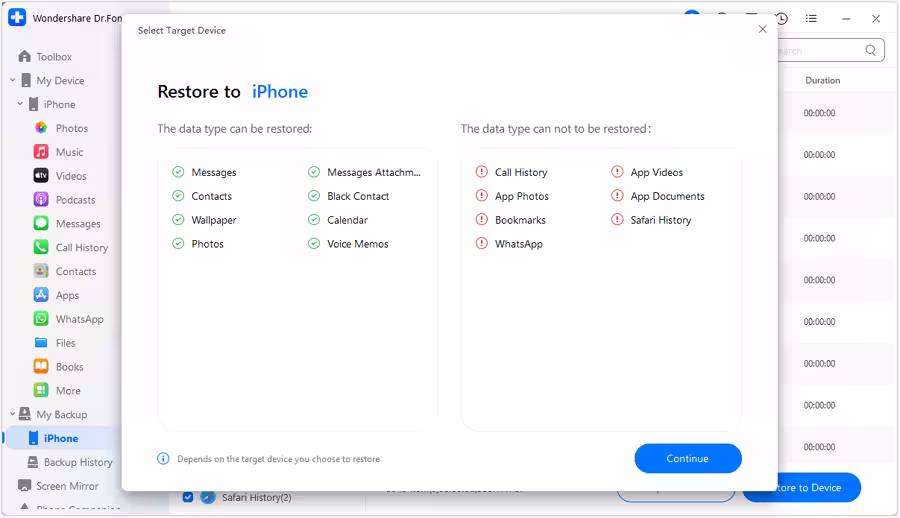
Task: Click the Wallpaper restorable item
Action: point(204,220)
